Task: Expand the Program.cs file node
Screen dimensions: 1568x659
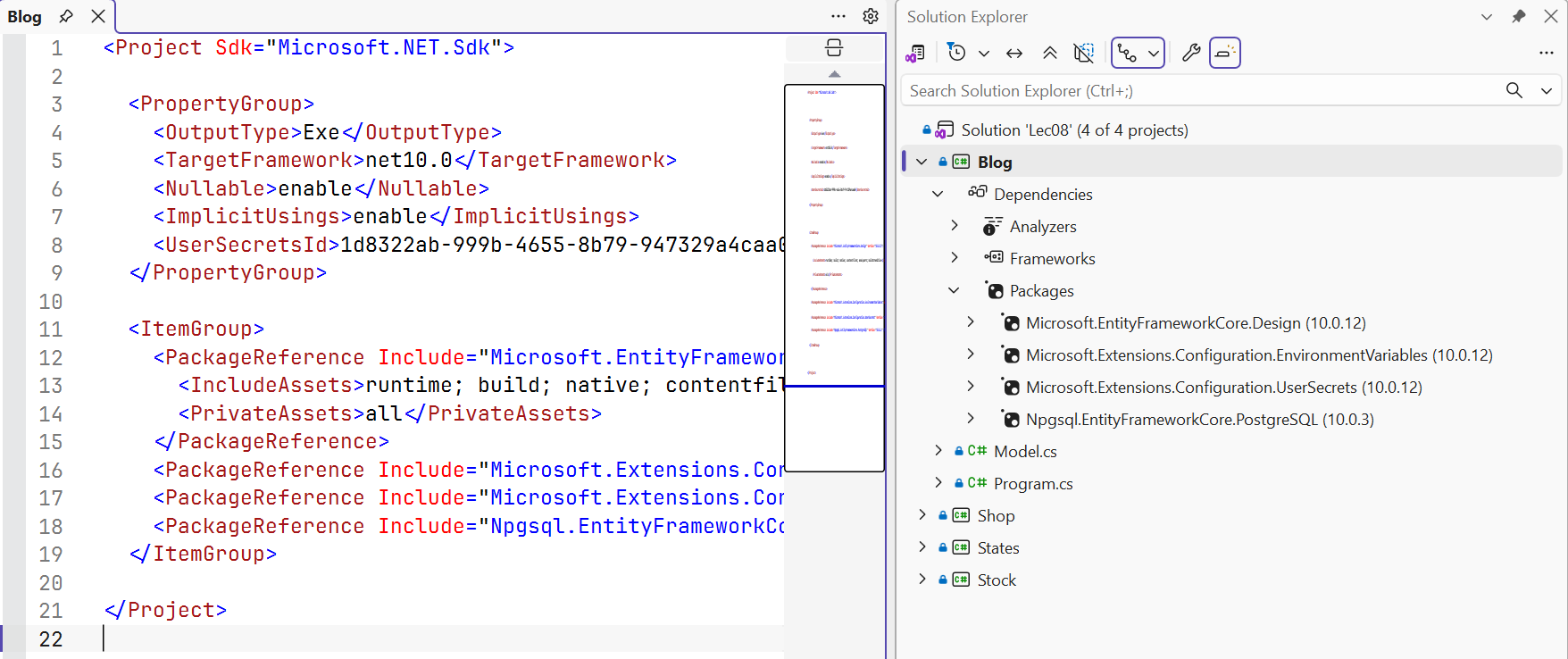Action: (x=938, y=484)
